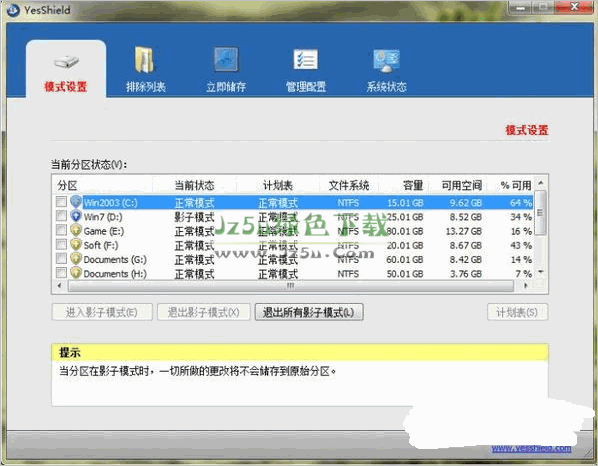Click the vertical scrollbar thumb in partition list
The image size is (598, 466).
[x=540, y=212]
